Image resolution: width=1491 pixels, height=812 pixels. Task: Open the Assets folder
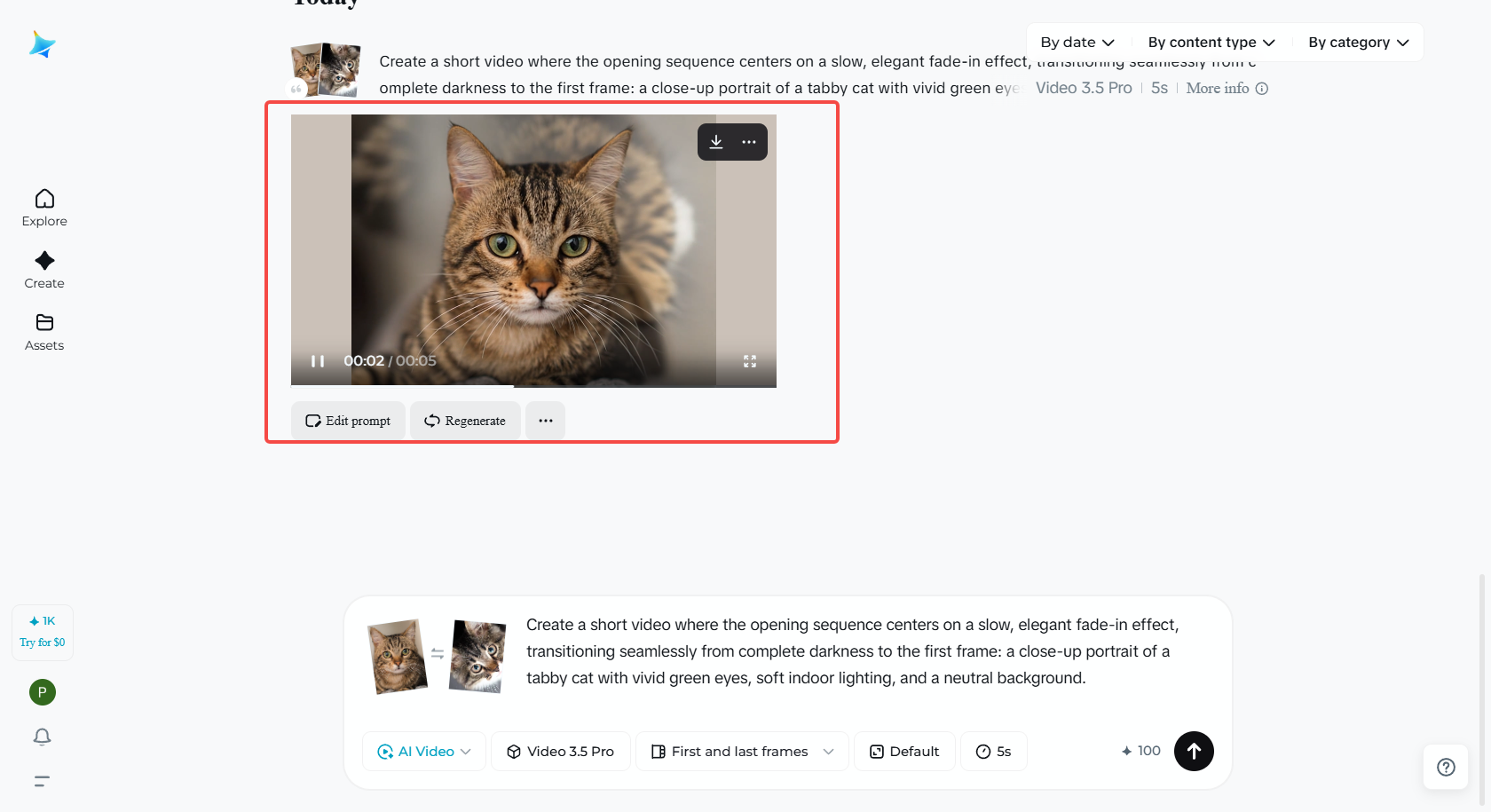44,333
